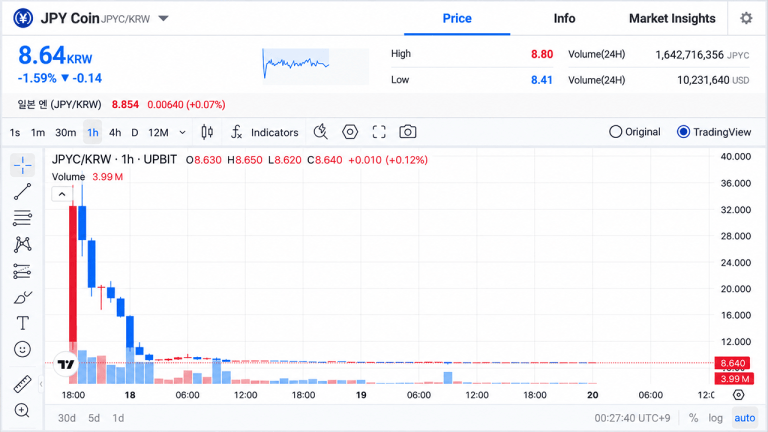Set the interval to 30m

pos(66,133)
